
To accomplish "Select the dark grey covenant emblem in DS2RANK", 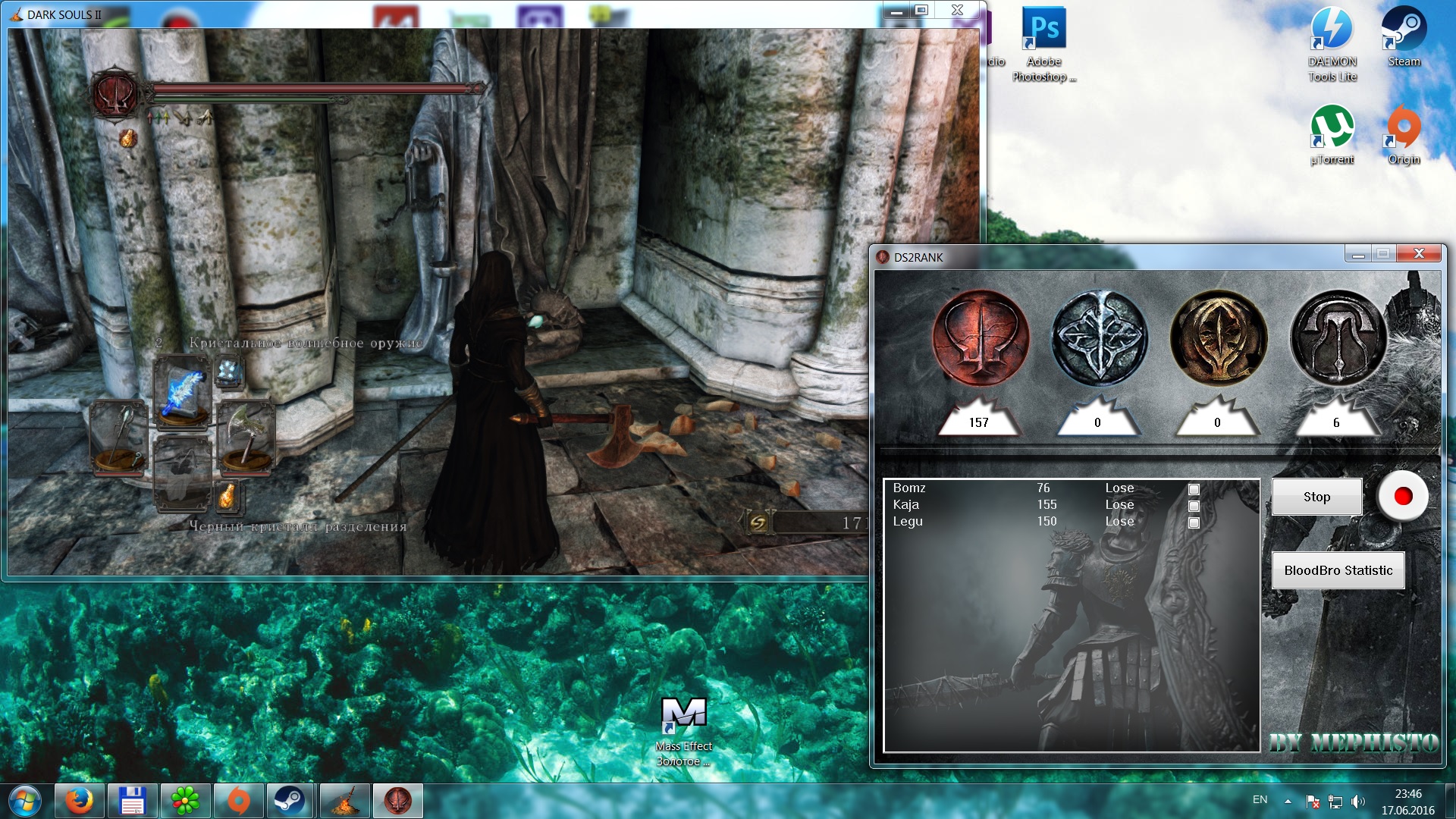I will (x=1338, y=338).
